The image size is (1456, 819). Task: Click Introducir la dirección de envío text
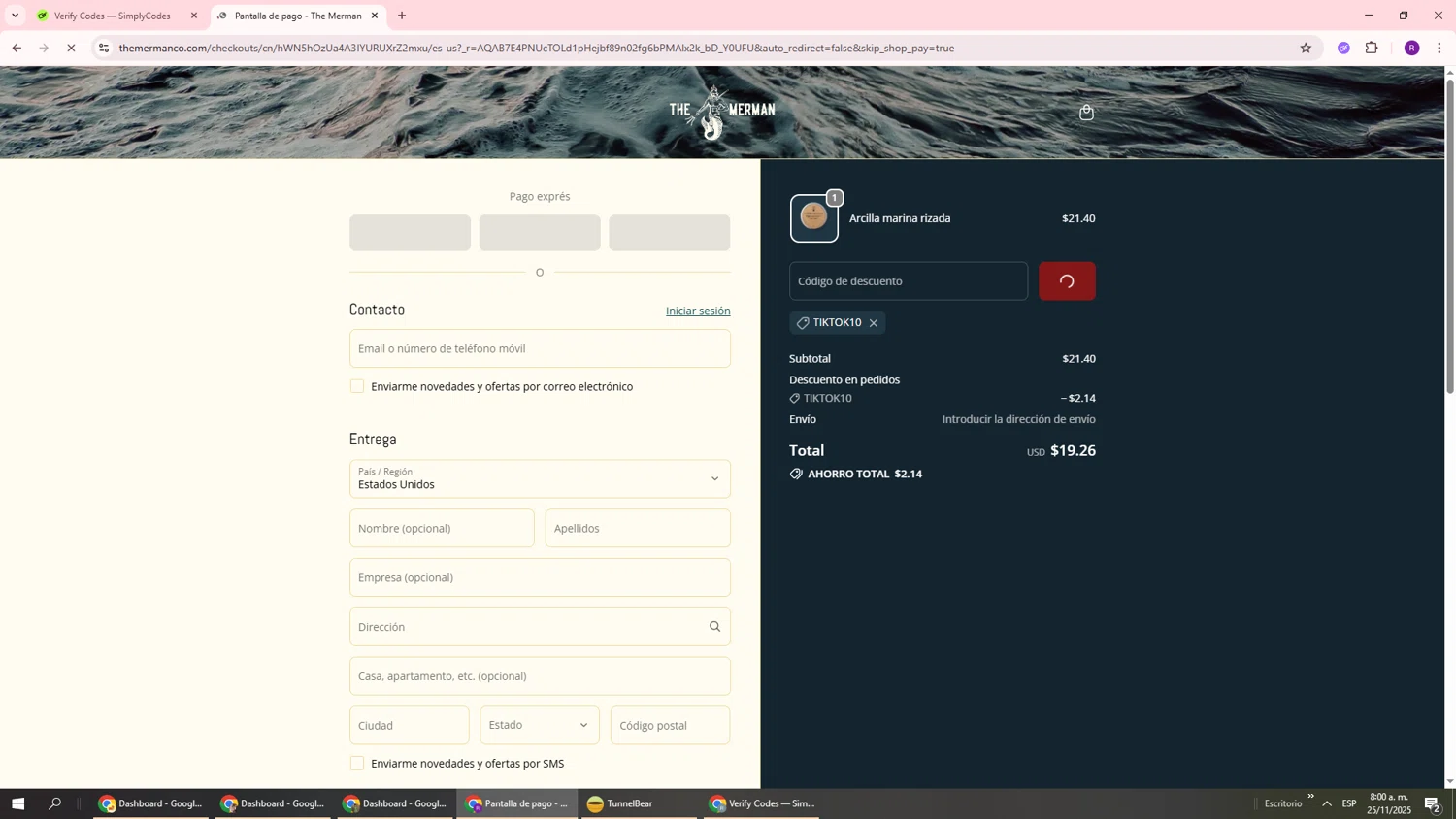pyautogui.click(x=1018, y=419)
